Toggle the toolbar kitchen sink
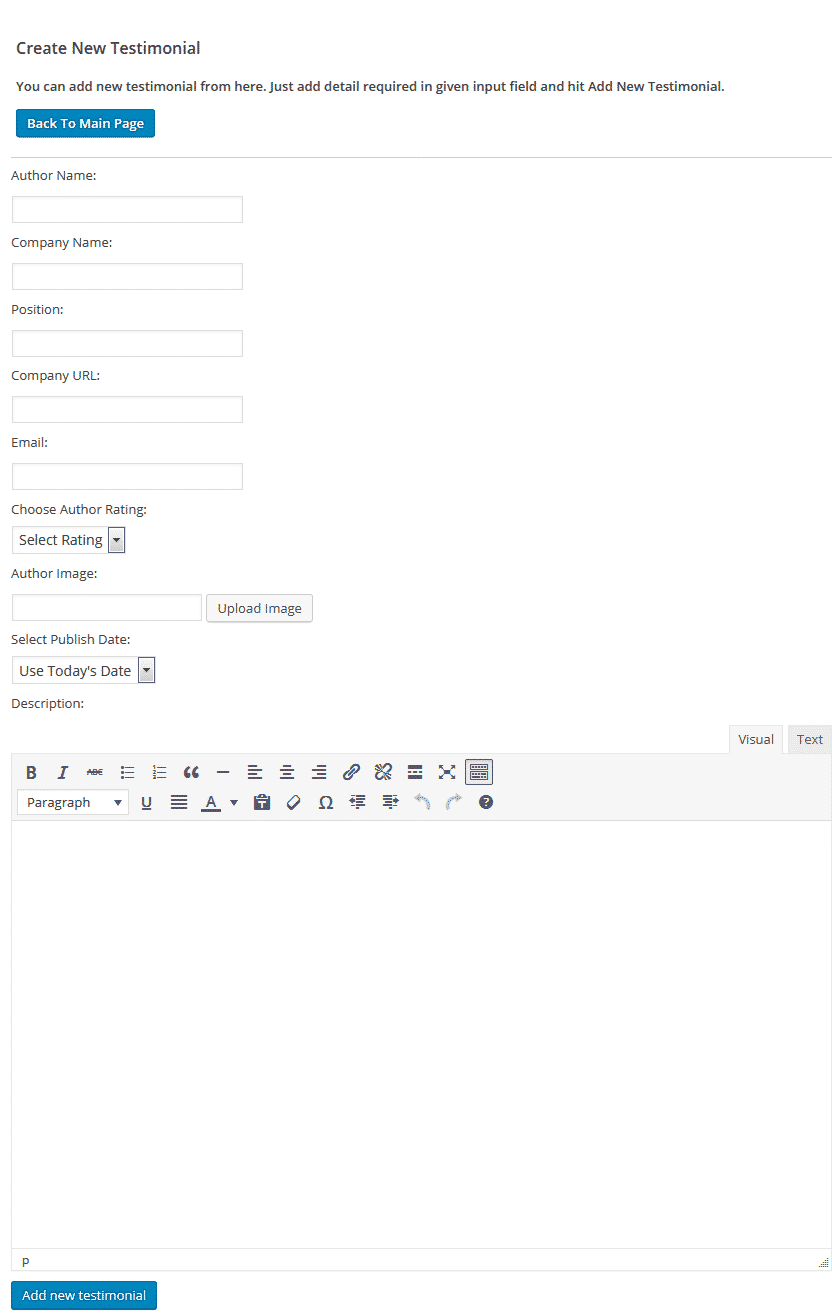 pos(479,772)
